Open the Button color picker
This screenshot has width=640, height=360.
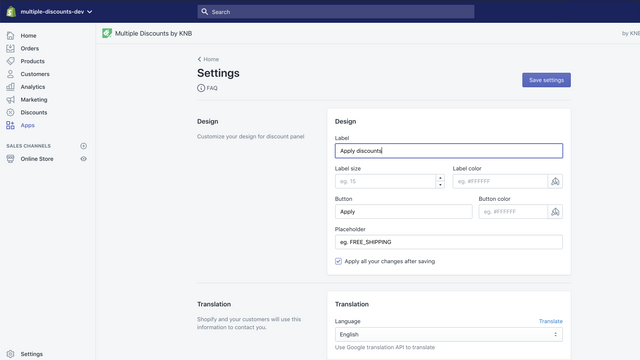[555, 211]
